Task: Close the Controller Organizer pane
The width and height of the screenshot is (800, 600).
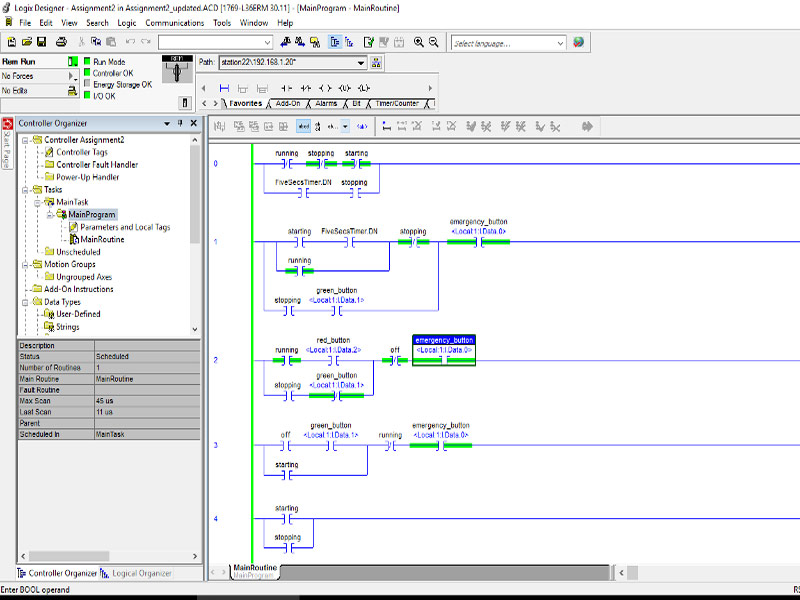Action: coord(193,123)
